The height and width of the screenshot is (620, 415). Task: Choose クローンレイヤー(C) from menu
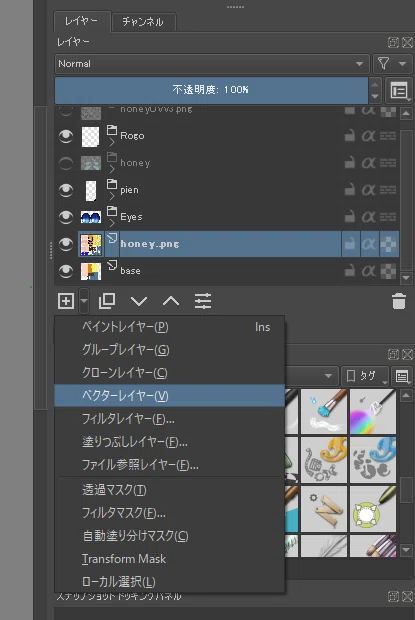(170, 373)
